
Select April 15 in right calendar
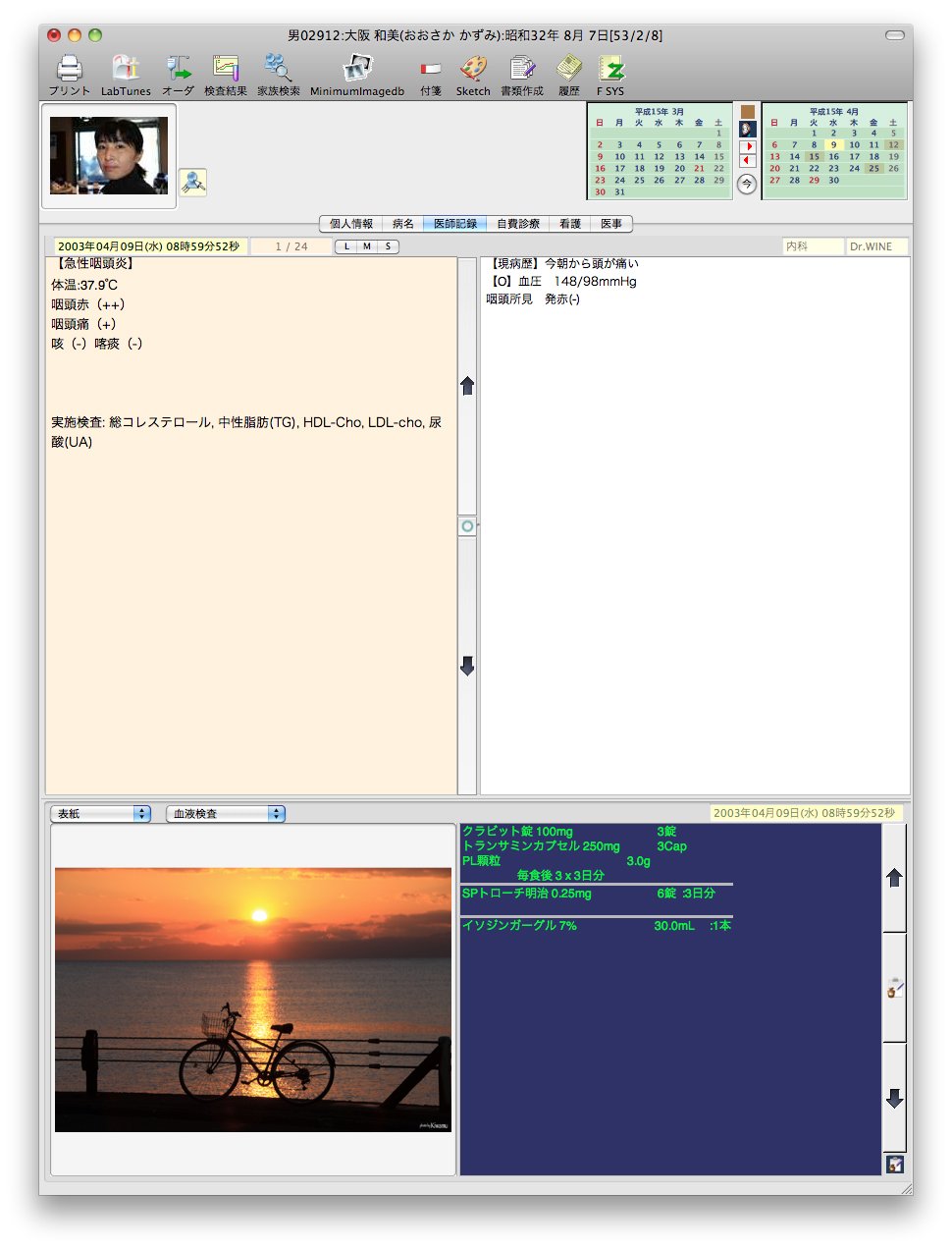click(814, 156)
